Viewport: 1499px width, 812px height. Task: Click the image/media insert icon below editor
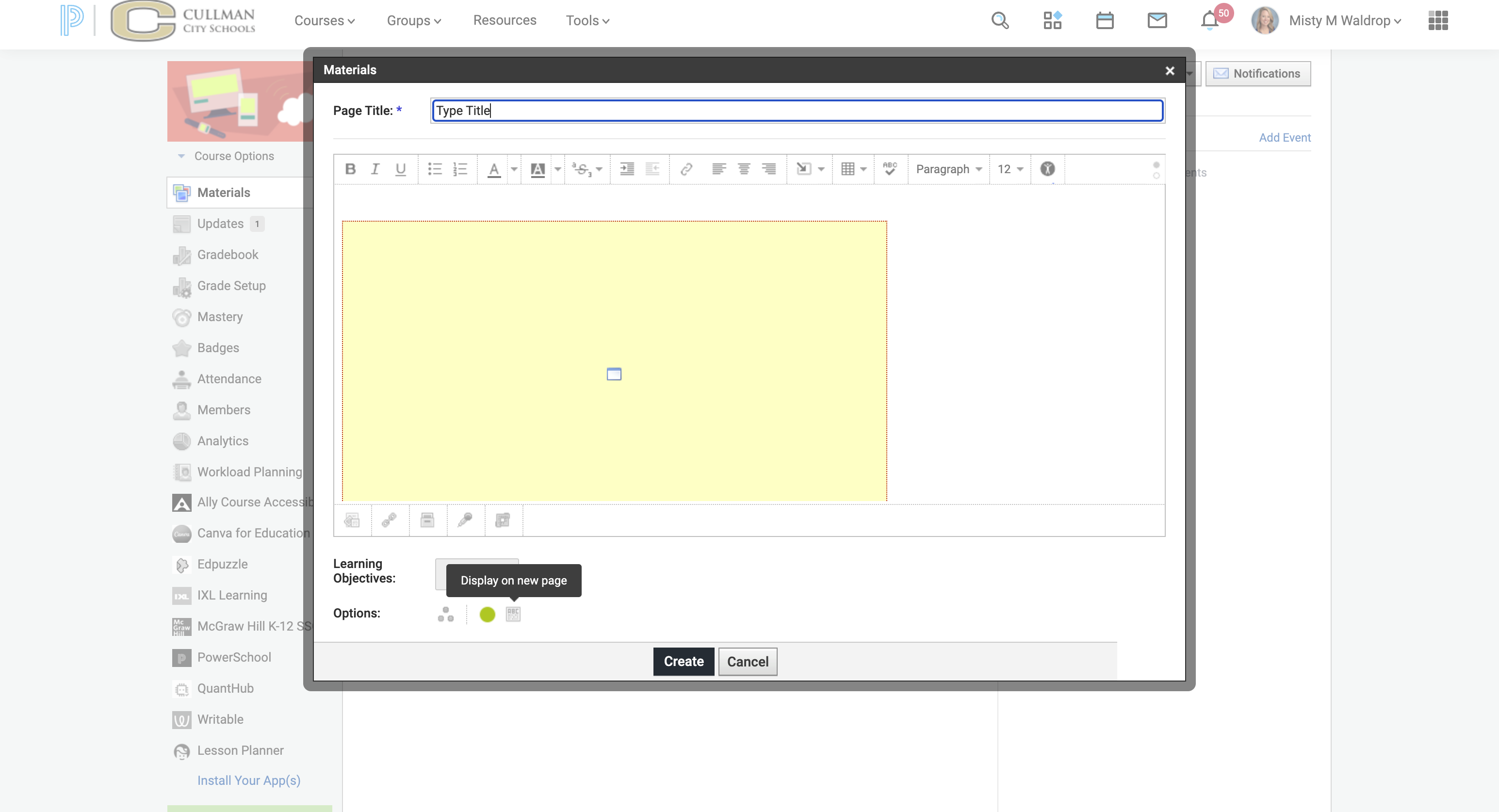point(352,520)
